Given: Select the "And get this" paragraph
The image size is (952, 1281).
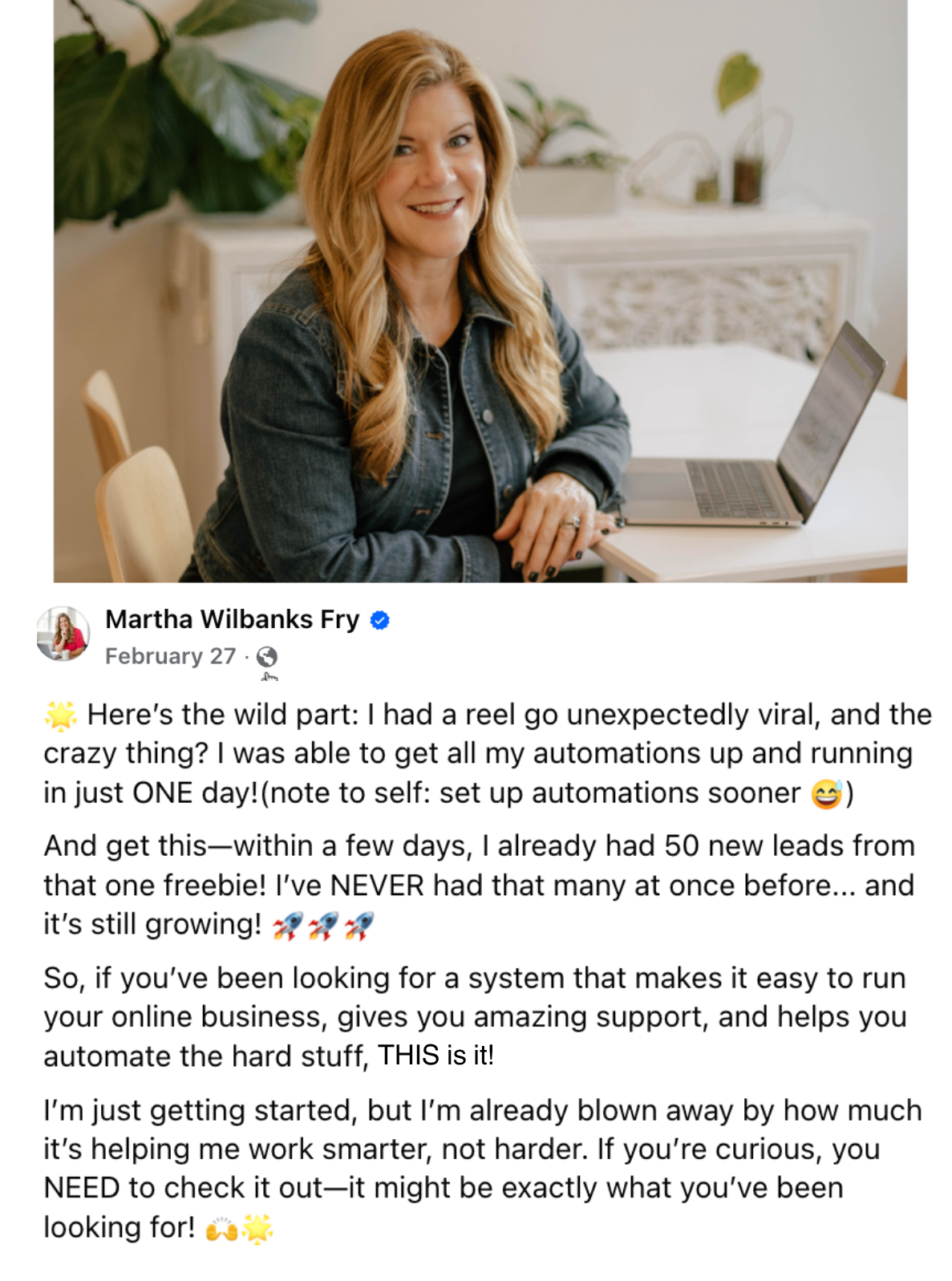Looking at the screenshot, I should click(x=480, y=886).
